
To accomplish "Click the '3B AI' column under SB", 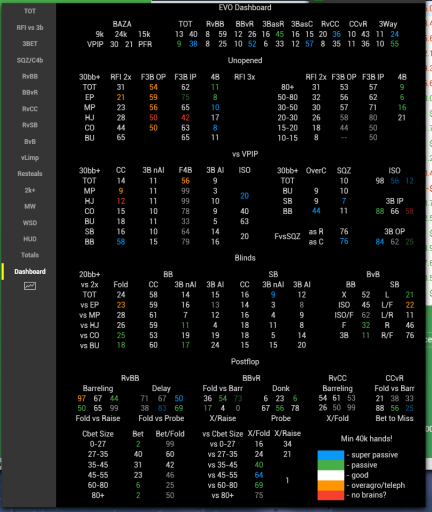I will pos(302,284).
